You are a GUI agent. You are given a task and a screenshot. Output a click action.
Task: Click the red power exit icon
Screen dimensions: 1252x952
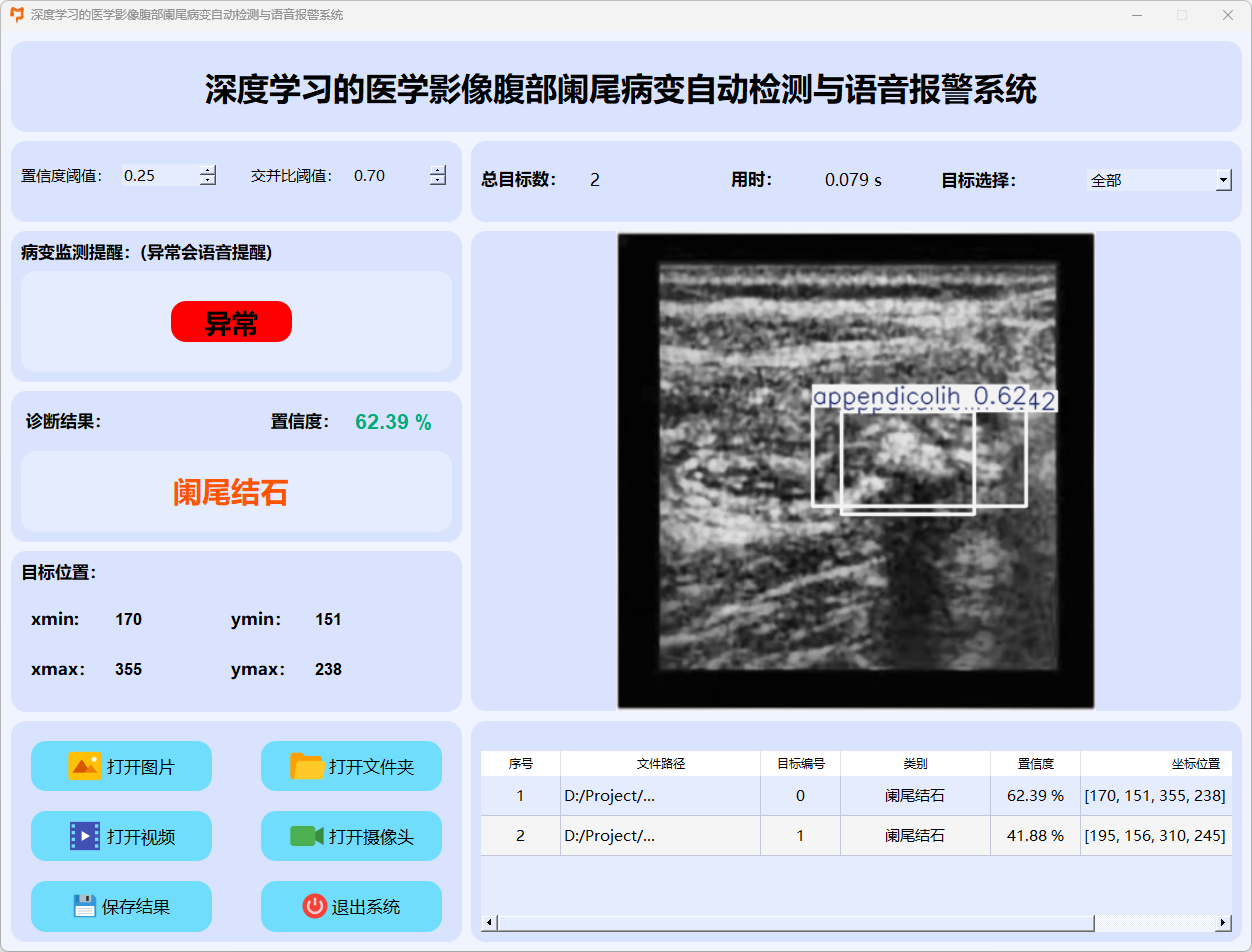[314, 906]
